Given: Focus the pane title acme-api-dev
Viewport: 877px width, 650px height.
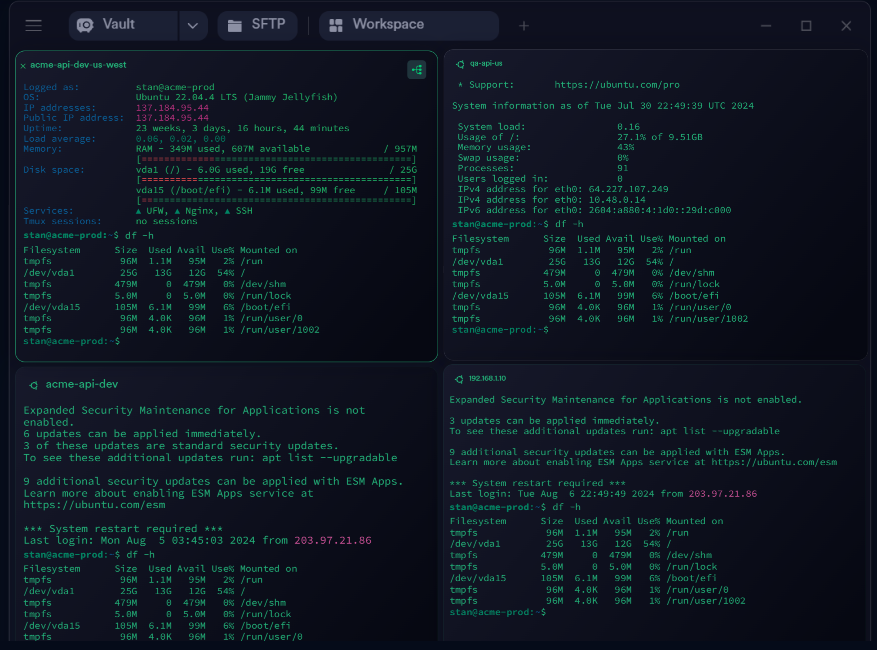Looking at the screenshot, I should (x=82, y=384).
